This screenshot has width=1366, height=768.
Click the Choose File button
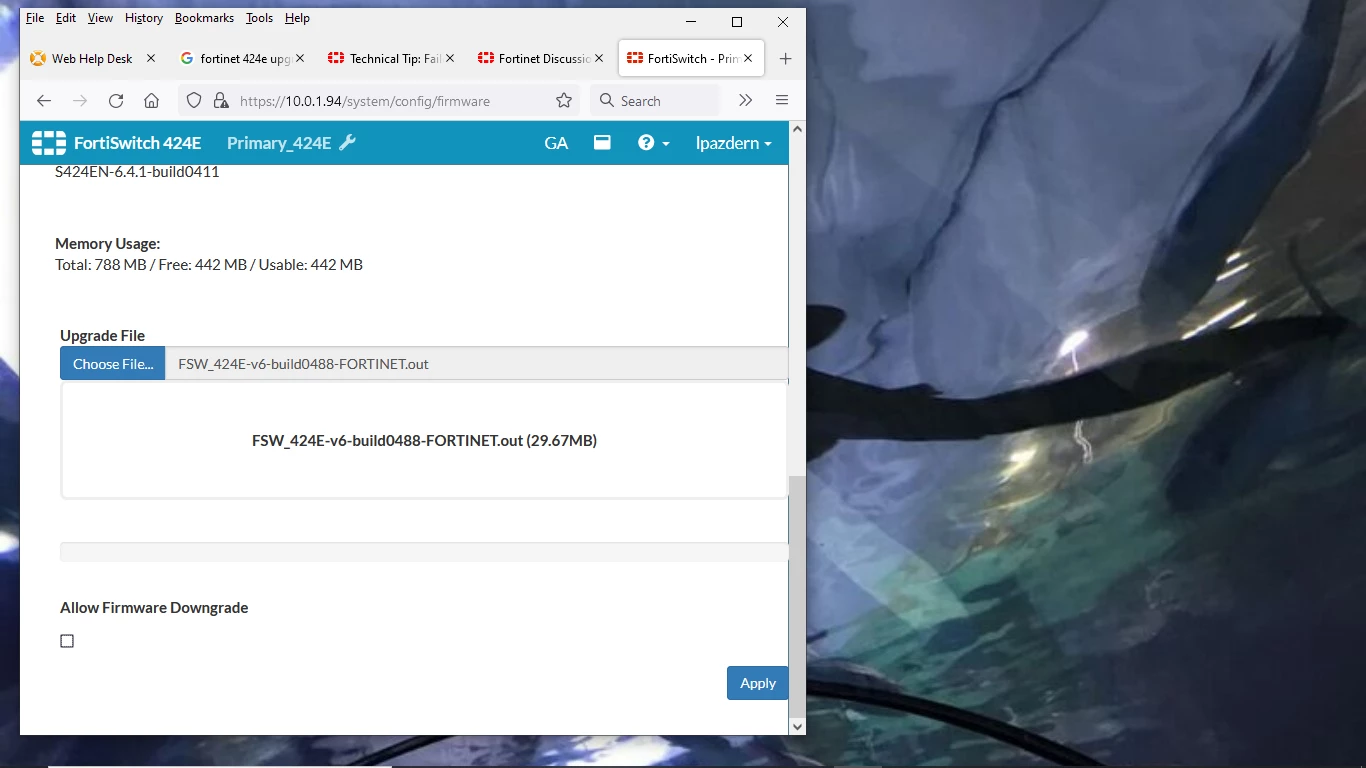[113, 364]
